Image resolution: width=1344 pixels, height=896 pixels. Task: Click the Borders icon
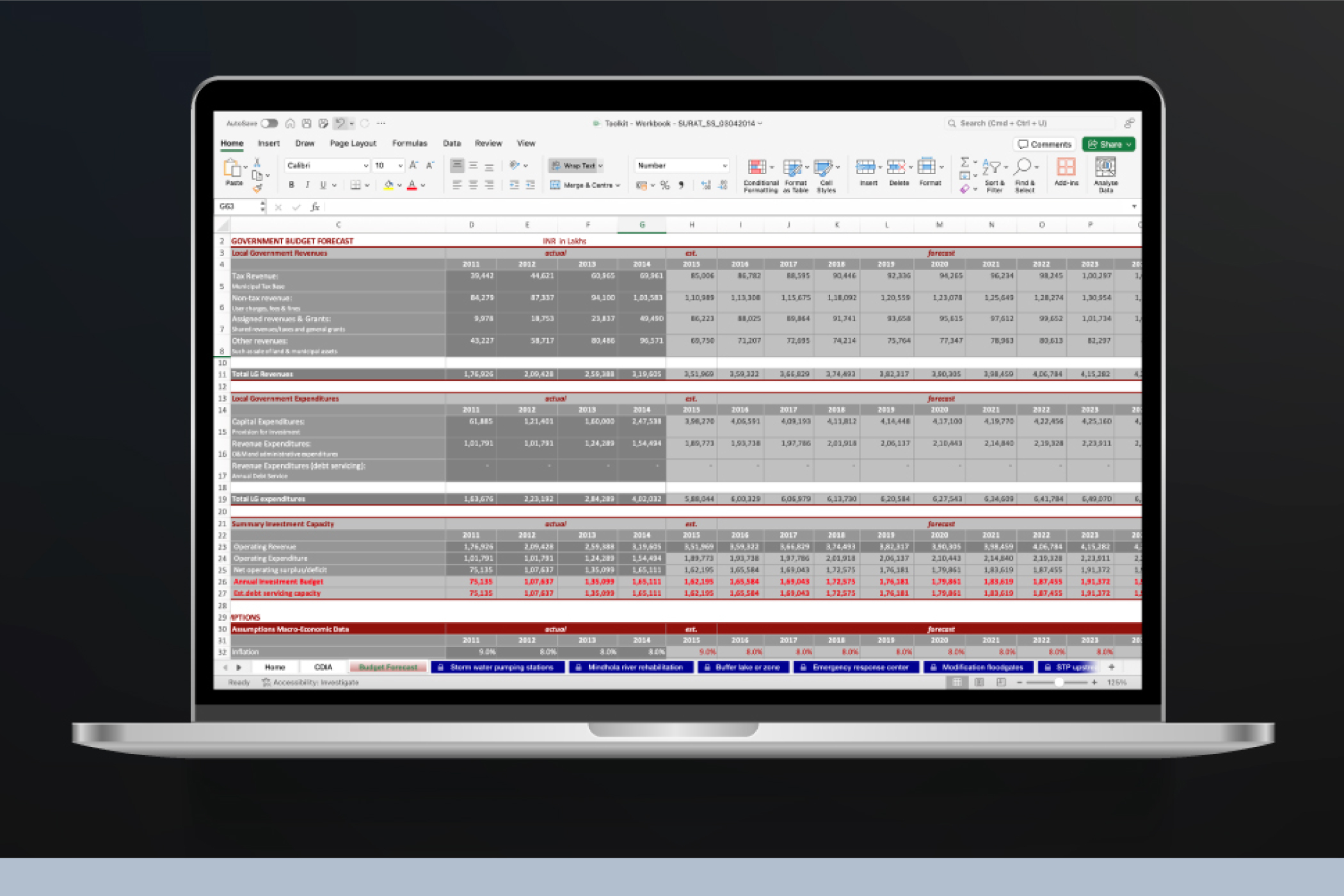click(x=356, y=185)
